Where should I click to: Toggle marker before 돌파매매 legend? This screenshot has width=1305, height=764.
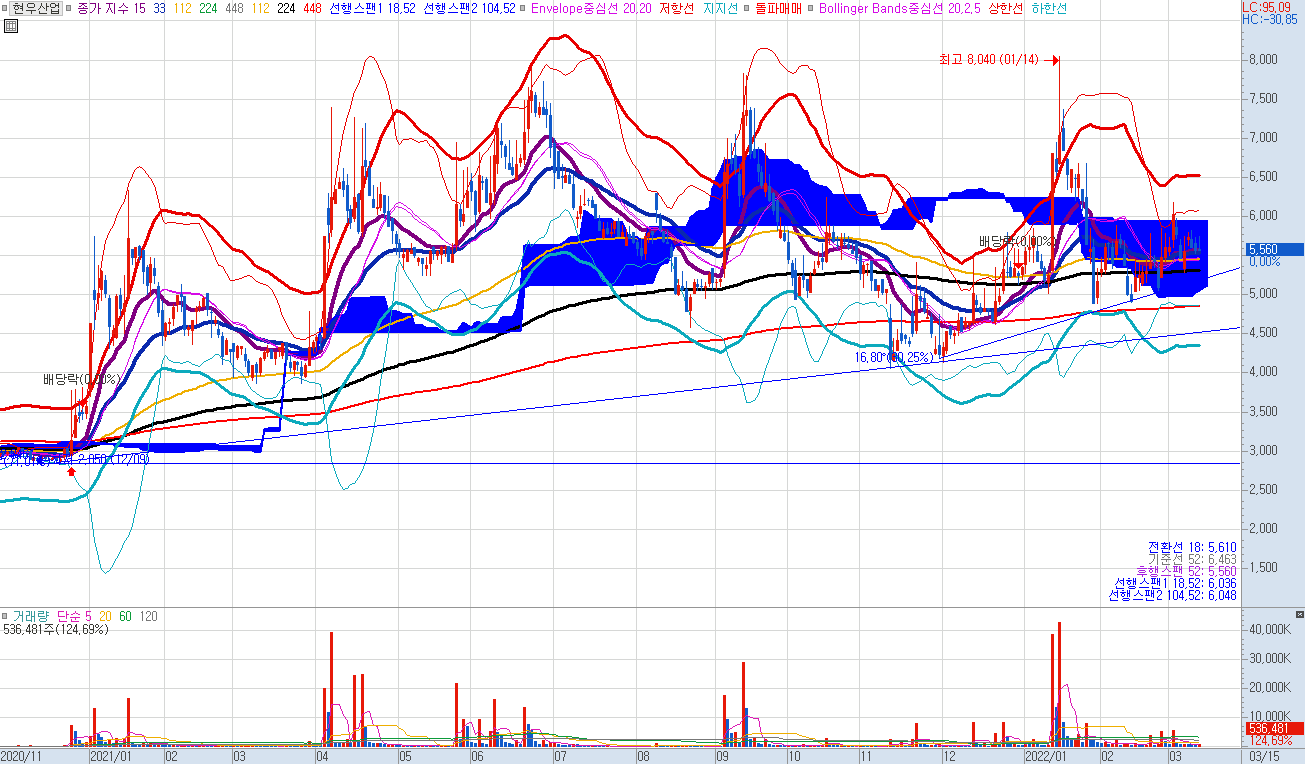pyautogui.click(x=746, y=8)
